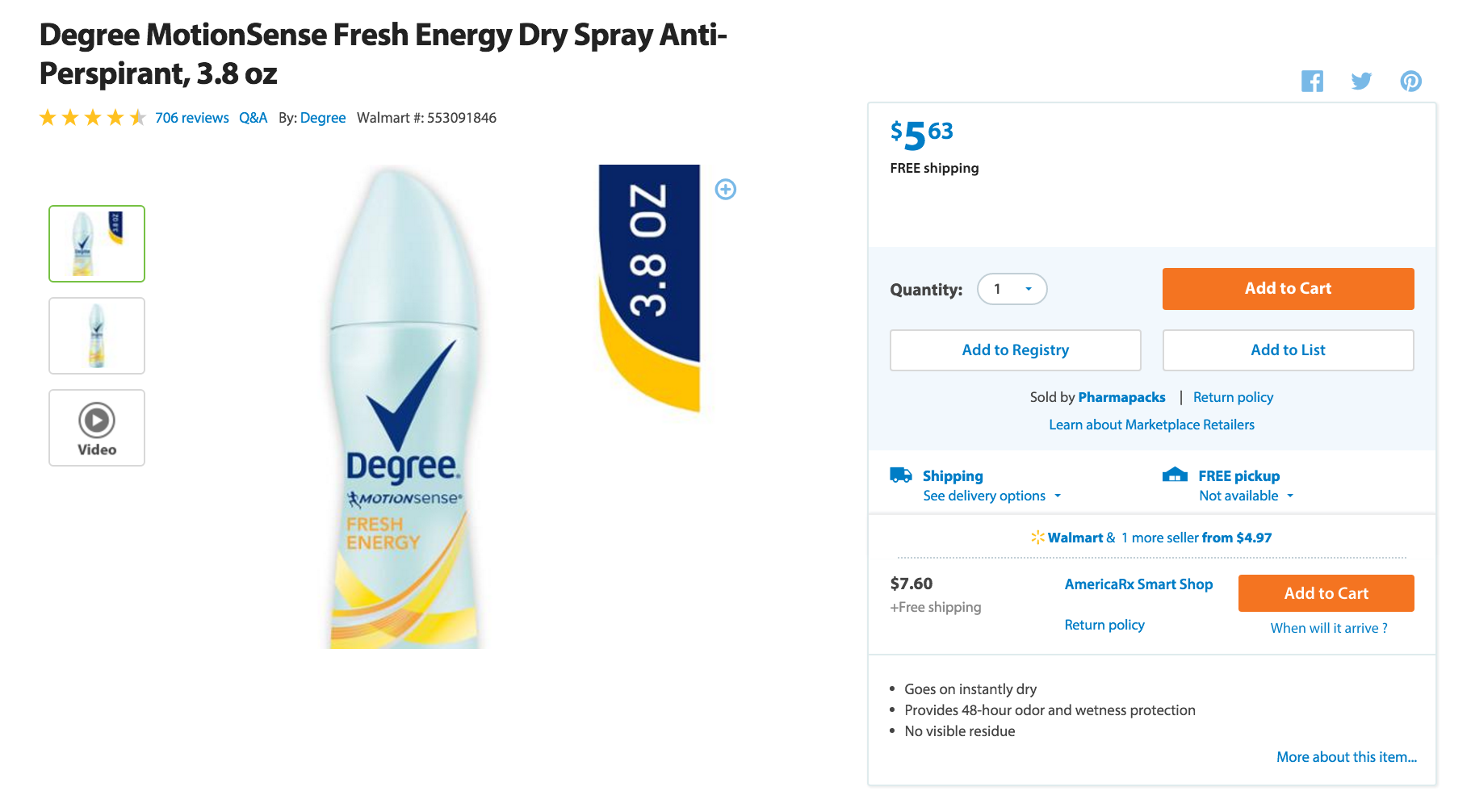Viewport: 1471px width, 812px height.
Task: Open the Q&A link
Action: click(253, 118)
